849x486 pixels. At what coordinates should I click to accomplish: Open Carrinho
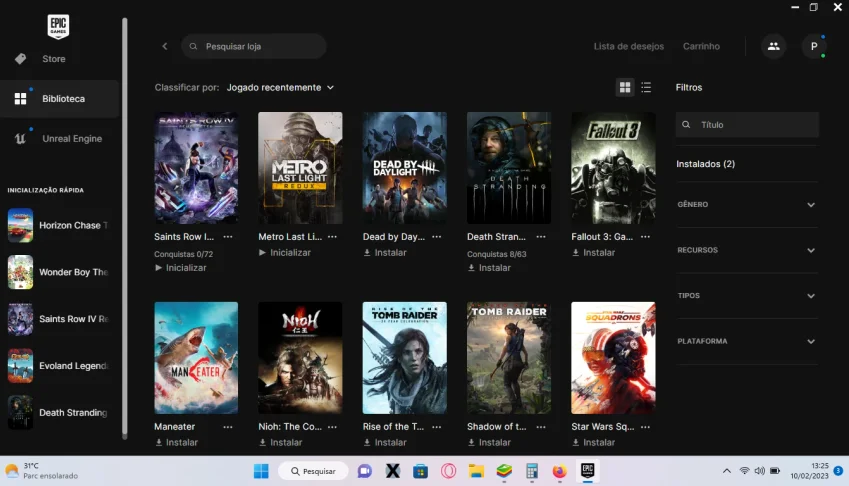[x=701, y=46]
